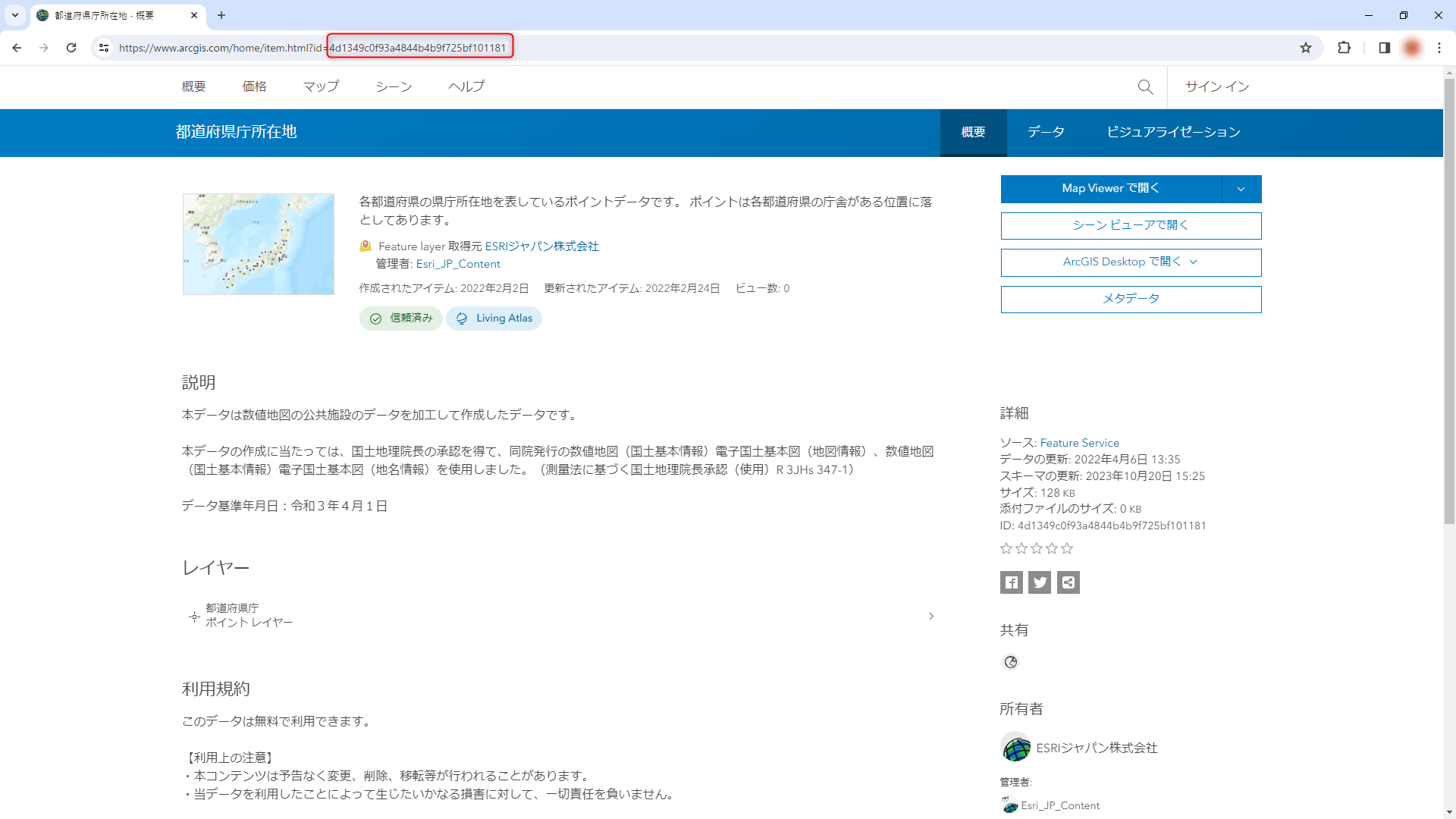Reload the page with refresh icon
Screen dimensions: 1456x819
pyautogui.click(x=71, y=48)
